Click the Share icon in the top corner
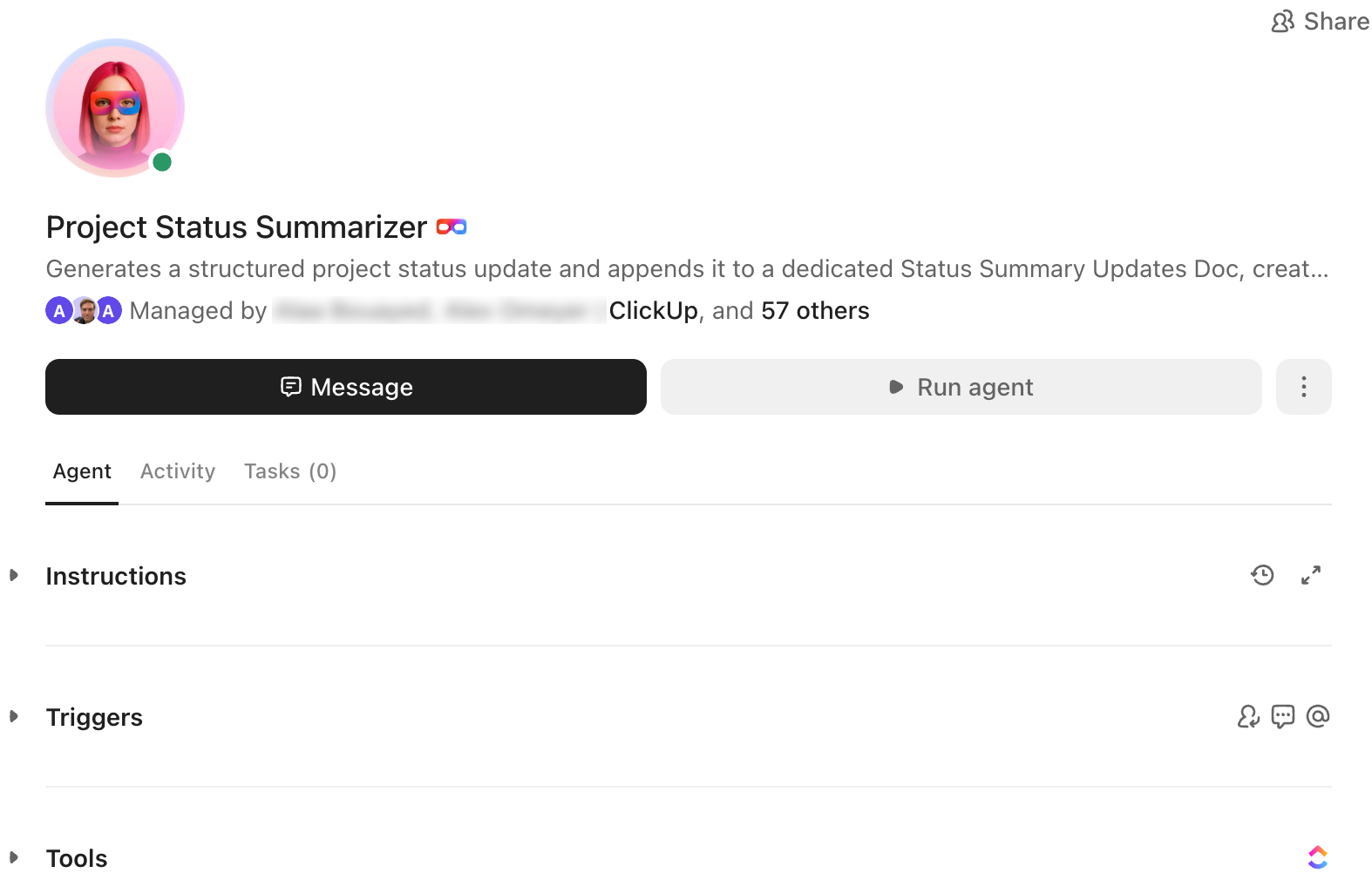Viewport: 1372px width, 873px height. [x=1282, y=21]
